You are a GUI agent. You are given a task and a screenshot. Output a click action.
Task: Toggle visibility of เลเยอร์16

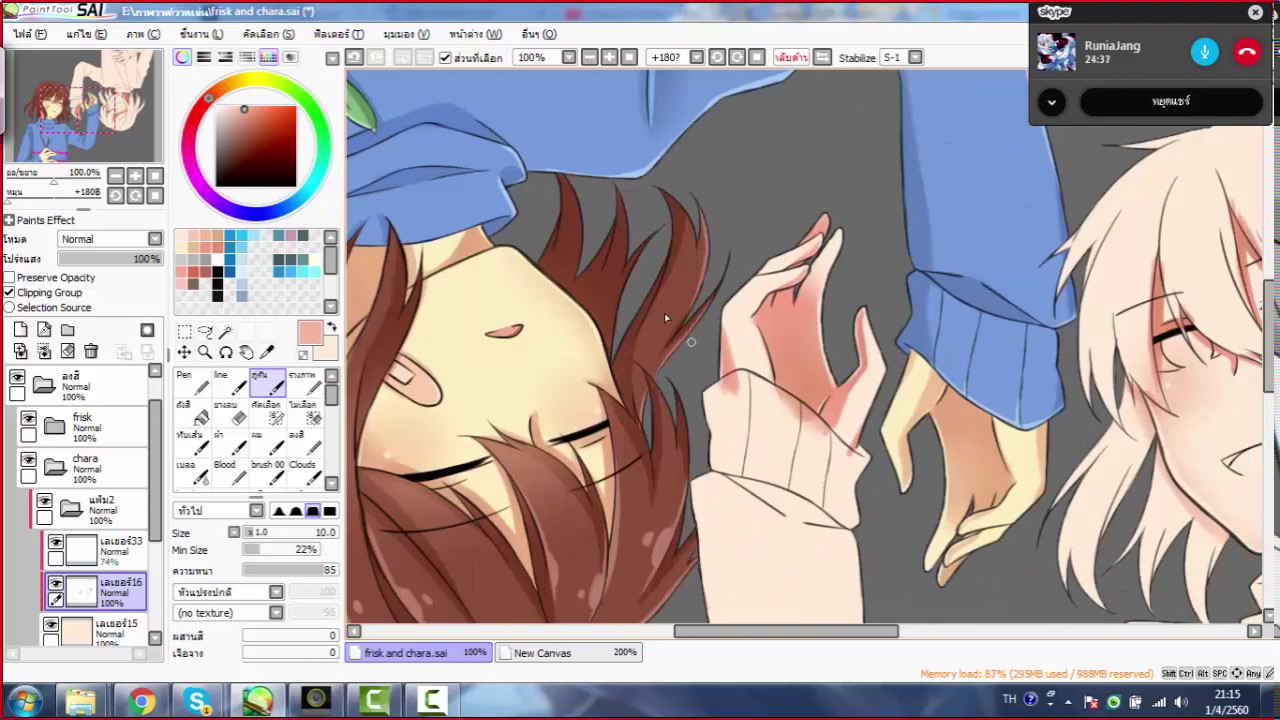click(x=56, y=583)
